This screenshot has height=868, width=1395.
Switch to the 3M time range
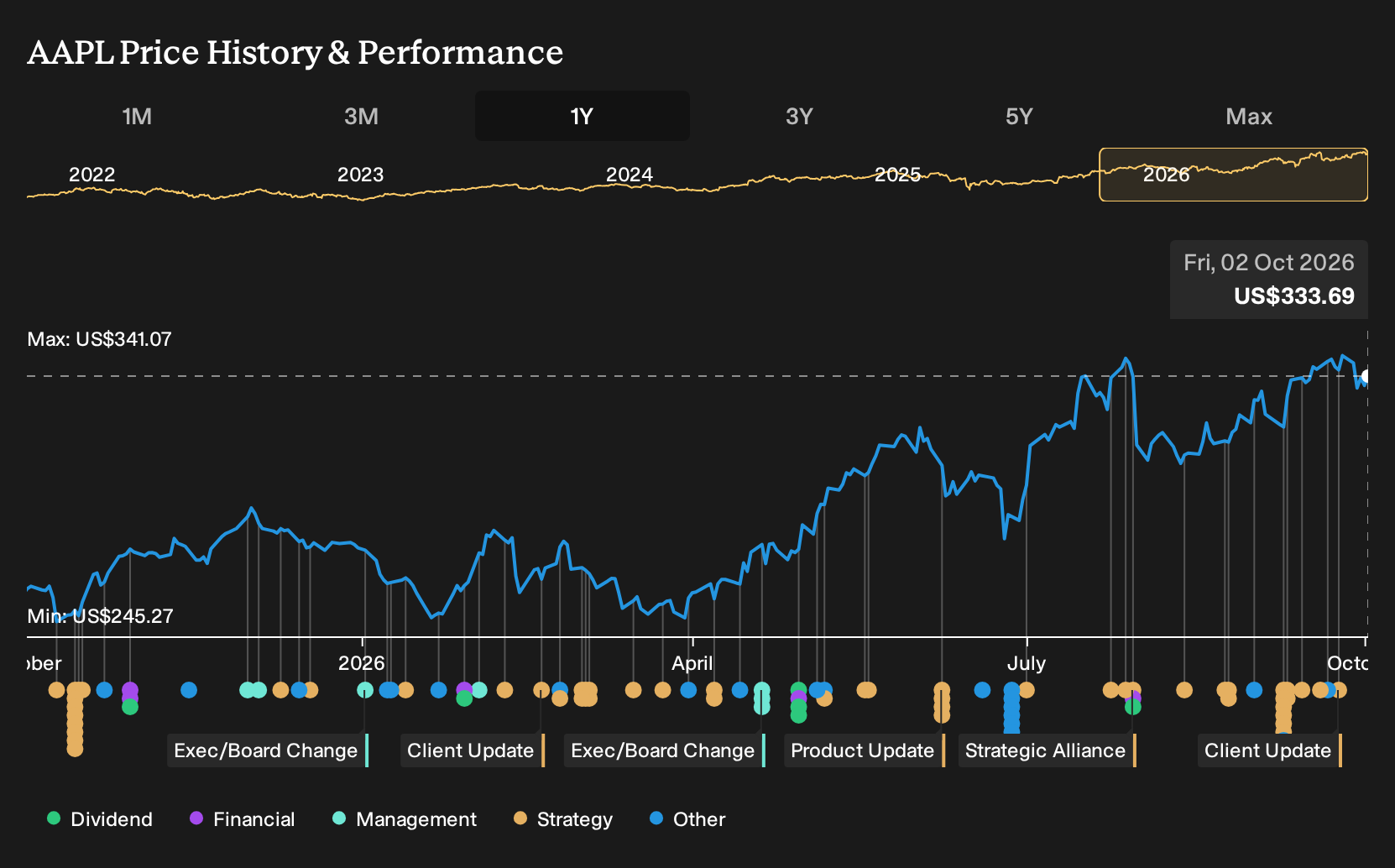click(361, 116)
